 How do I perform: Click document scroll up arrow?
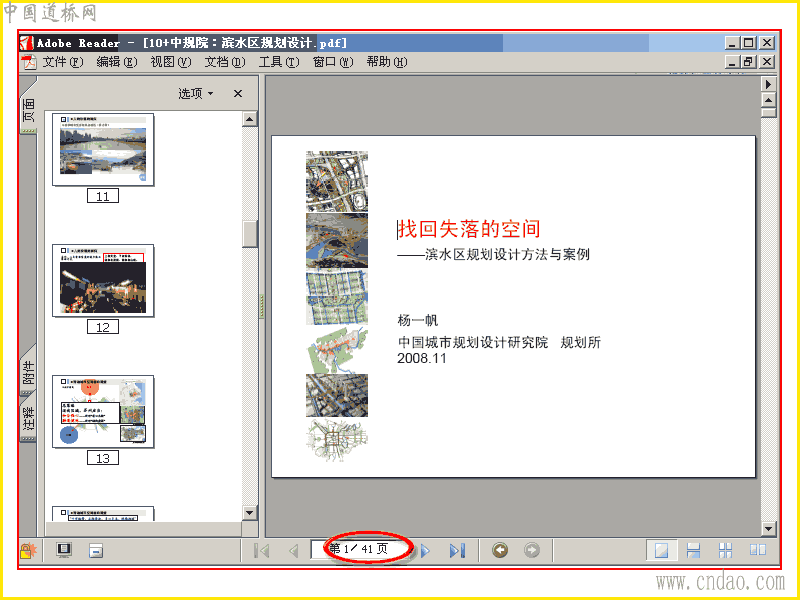coord(768,100)
